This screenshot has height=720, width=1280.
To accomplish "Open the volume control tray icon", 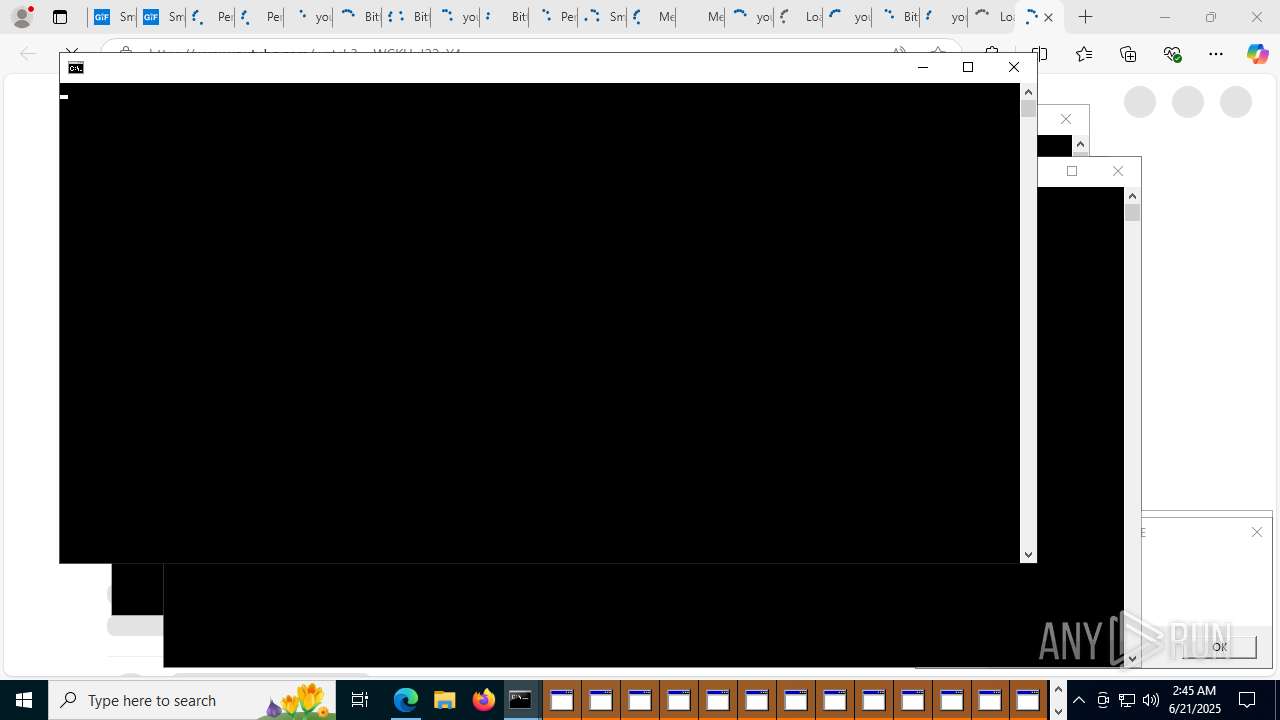I will (1151, 700).
